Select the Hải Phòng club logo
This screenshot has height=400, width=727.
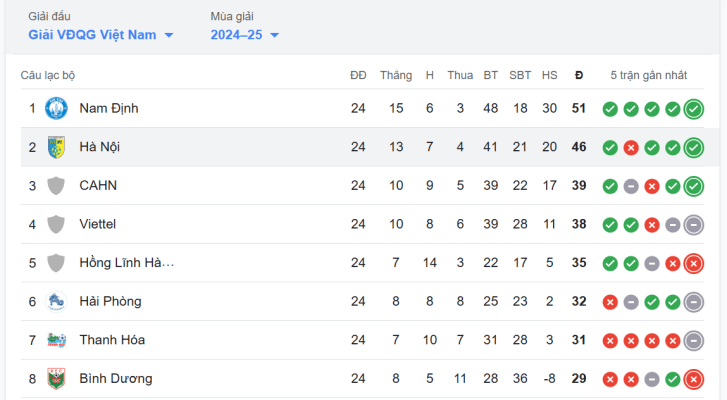(56, 302)
